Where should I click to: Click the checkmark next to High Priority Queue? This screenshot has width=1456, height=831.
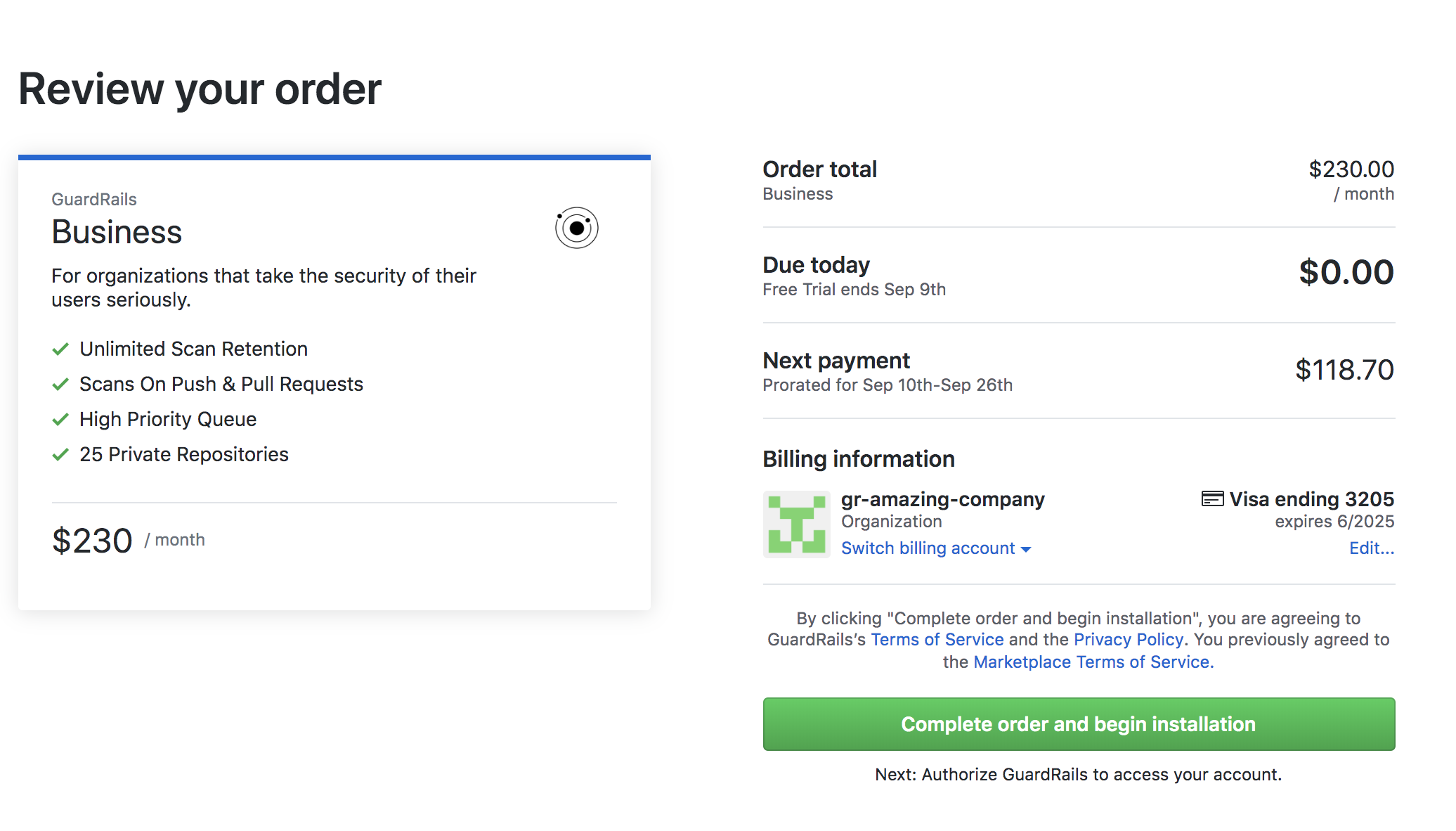point(60,420)
